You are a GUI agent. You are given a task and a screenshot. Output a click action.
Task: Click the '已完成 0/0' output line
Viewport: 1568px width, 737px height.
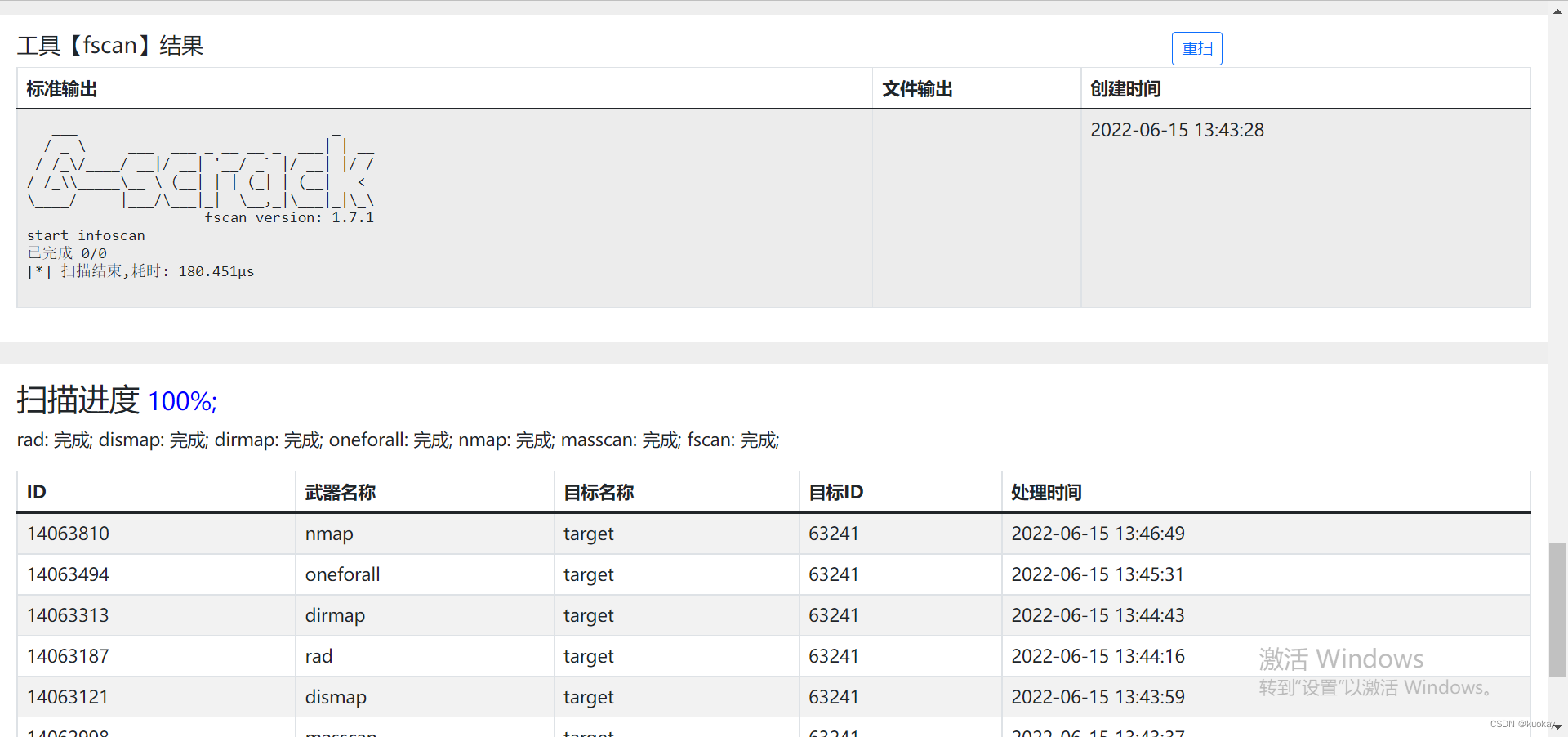pos(67,253)
